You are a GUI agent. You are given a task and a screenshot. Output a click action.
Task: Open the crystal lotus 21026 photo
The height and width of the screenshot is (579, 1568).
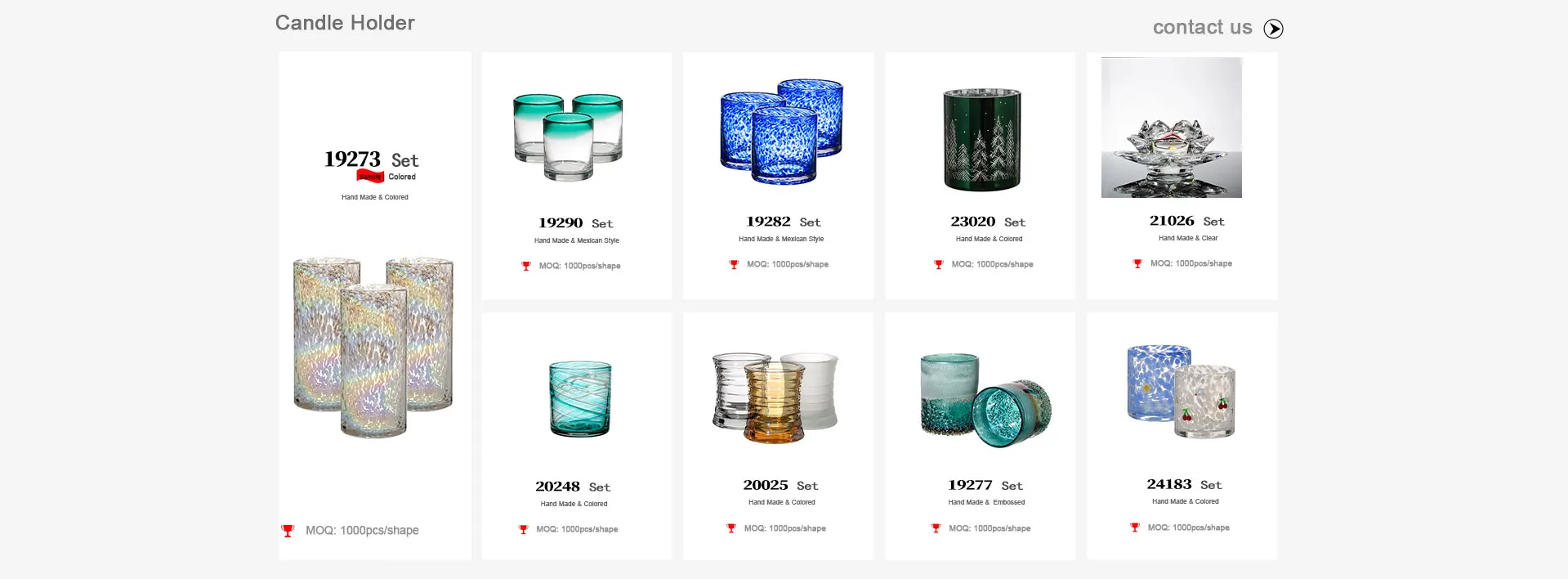1172,128
